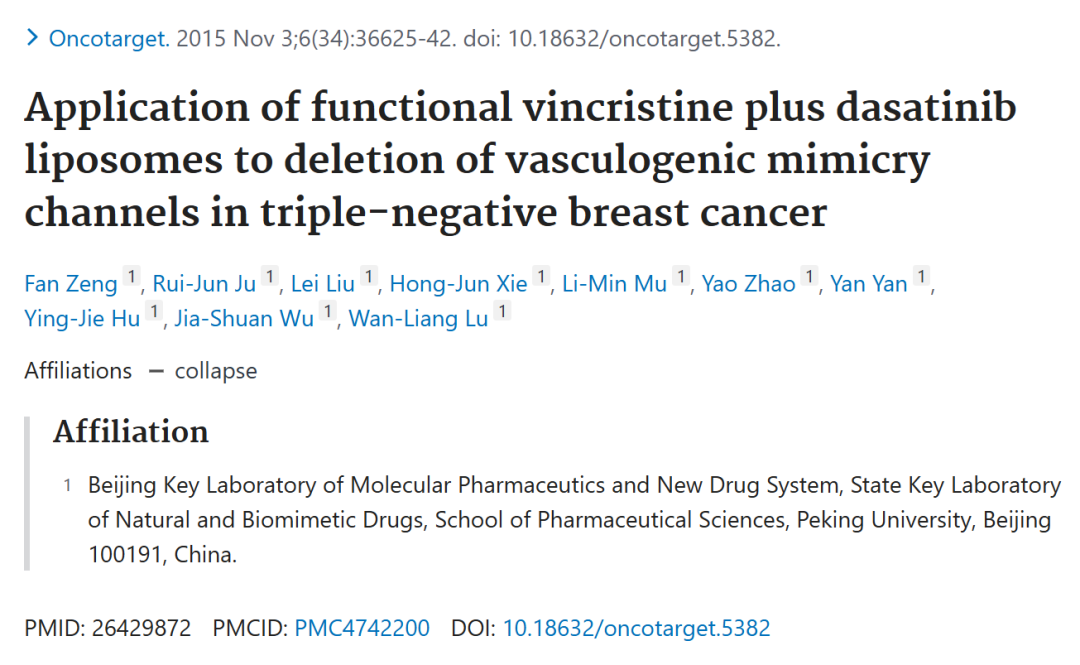This screenshot has height=665, width=1080.
Task: Click the chevron icon before Oncotarget
Action: (32, 38)
